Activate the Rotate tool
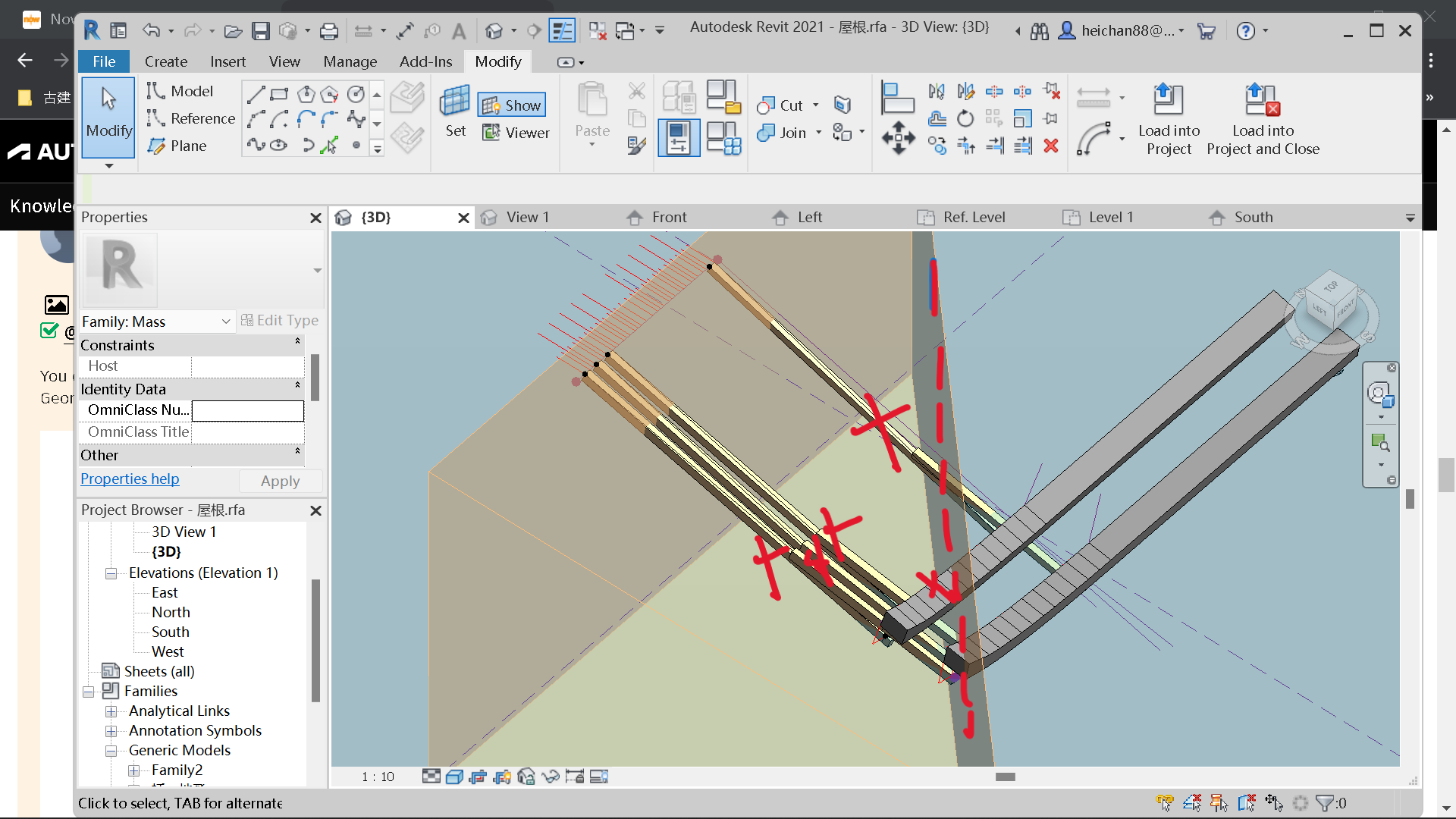Screen dimensions: 1456x819 point(965,119)
